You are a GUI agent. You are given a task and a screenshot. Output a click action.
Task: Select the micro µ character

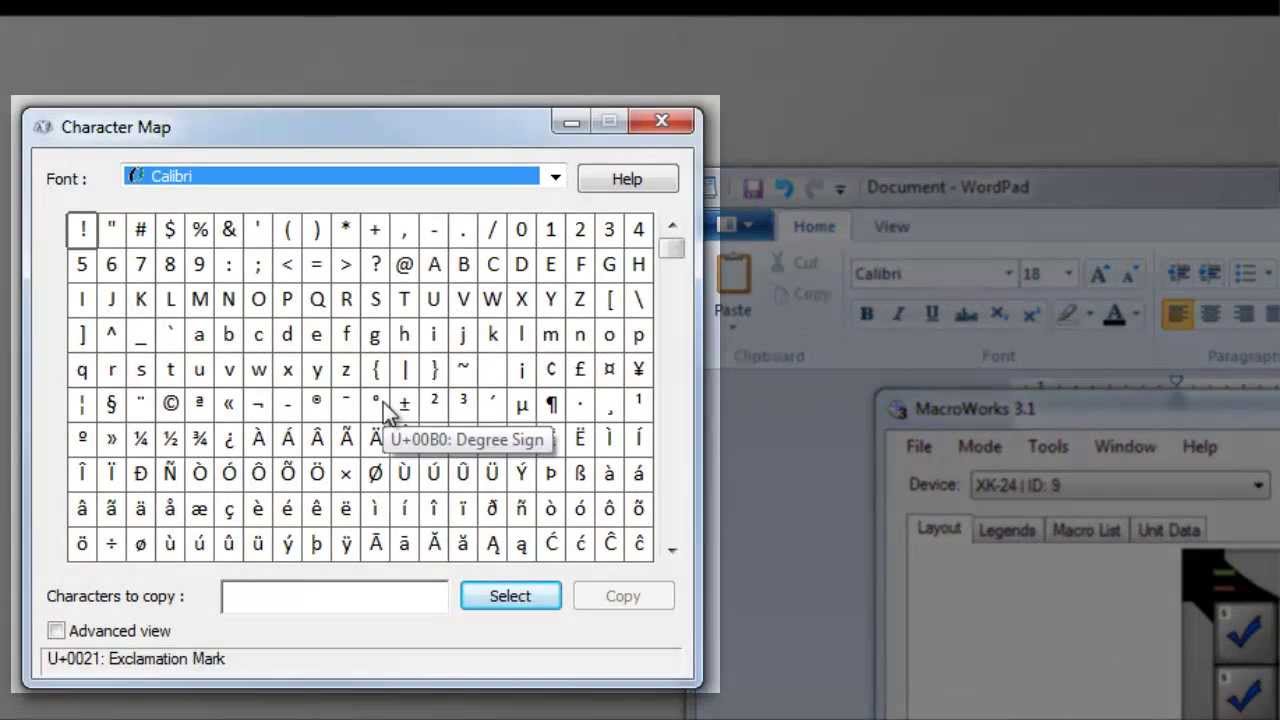[x=521, y=404]
